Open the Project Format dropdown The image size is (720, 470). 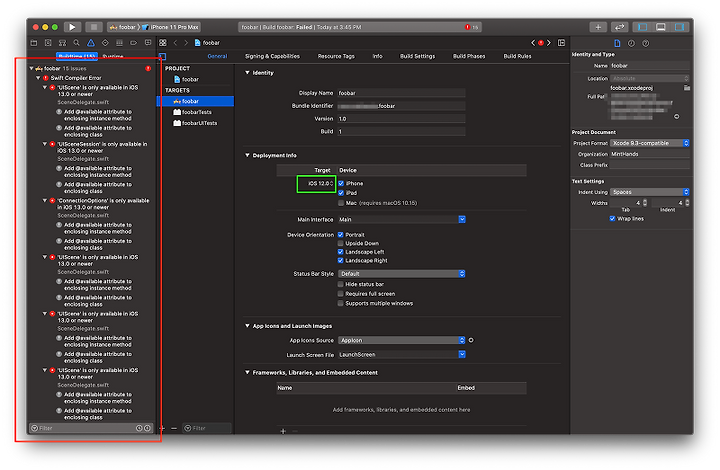click(649, 143)
